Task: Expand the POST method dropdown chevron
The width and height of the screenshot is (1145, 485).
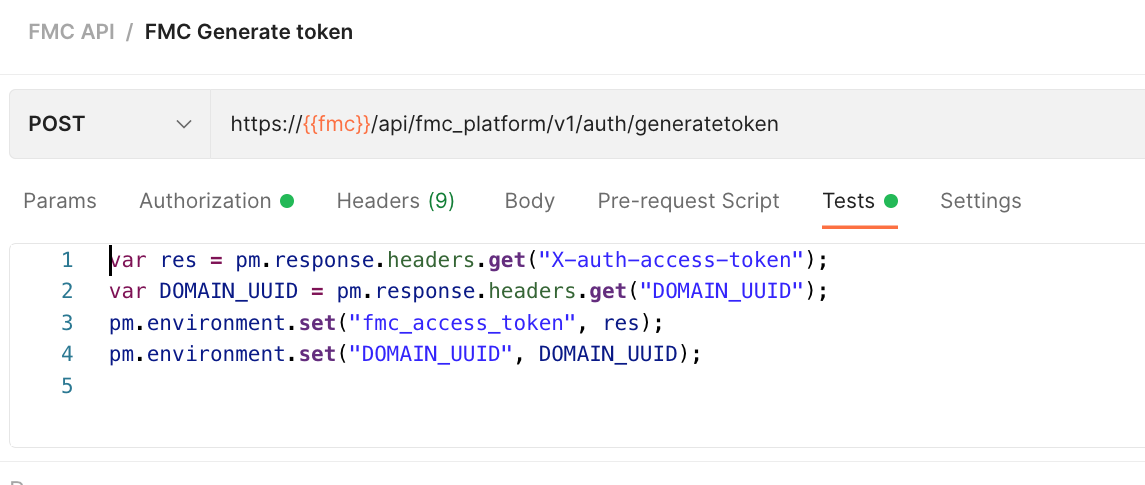Action: coord(184,124)
